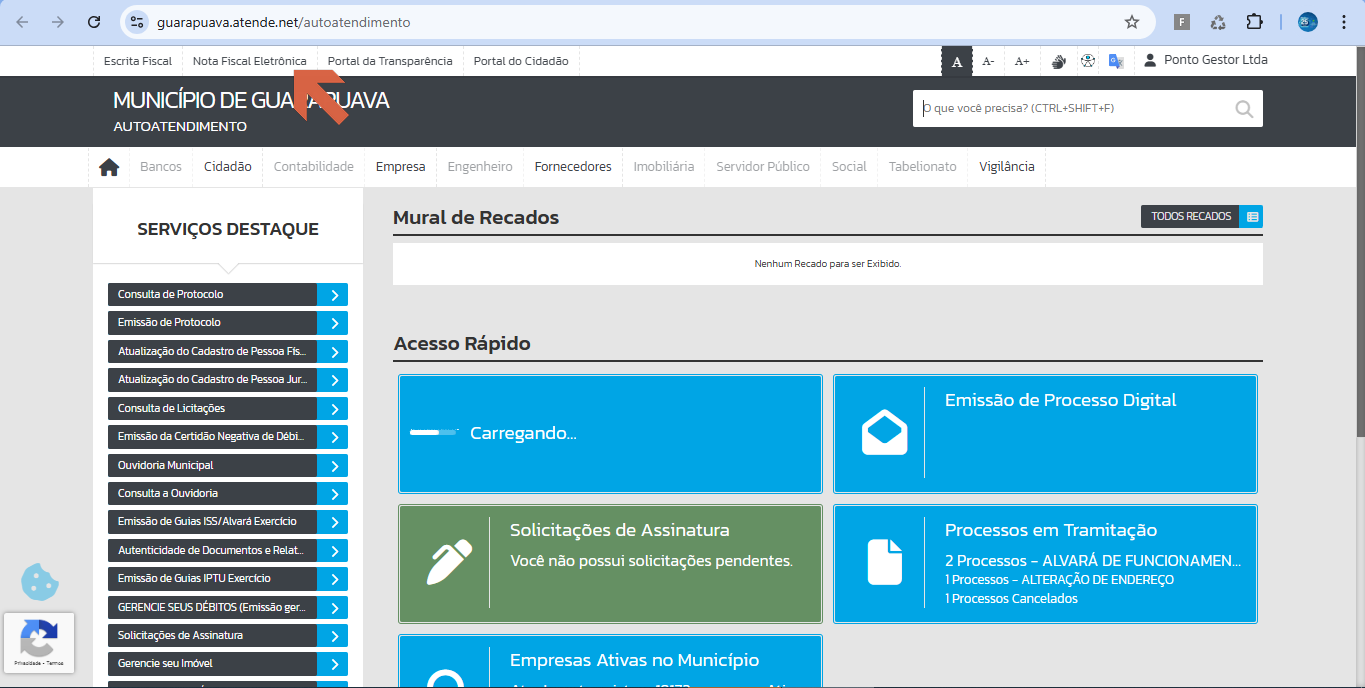Click arrow next to Consulta de Licitações
The height and width of the screenshot is (688, 1365).
coord(333,409)
